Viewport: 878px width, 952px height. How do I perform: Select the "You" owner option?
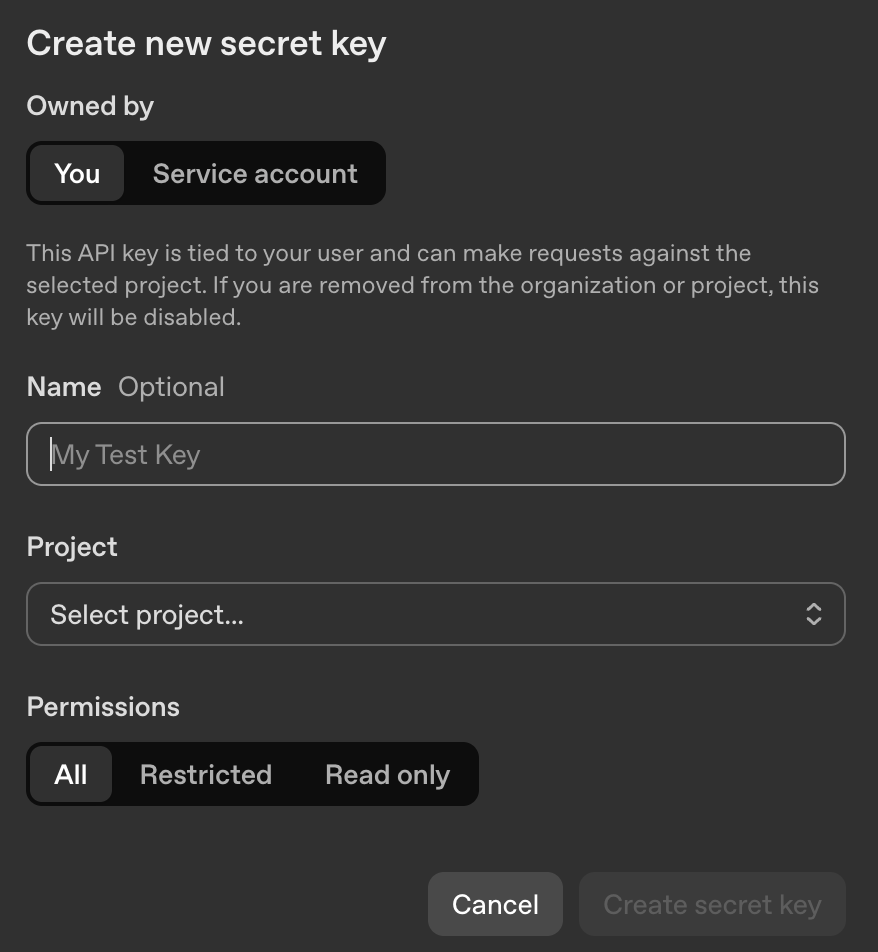point(77,174)
